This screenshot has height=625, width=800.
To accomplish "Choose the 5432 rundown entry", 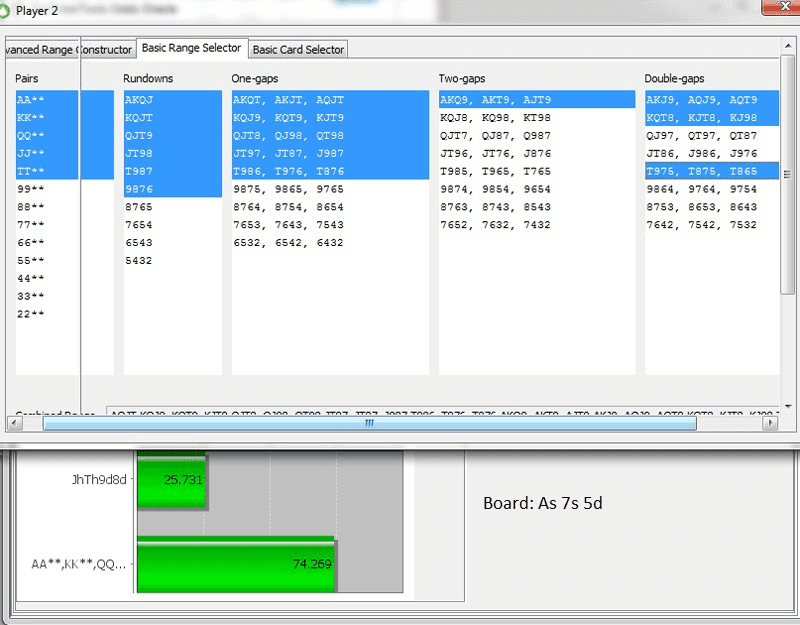I will (139, 260).
